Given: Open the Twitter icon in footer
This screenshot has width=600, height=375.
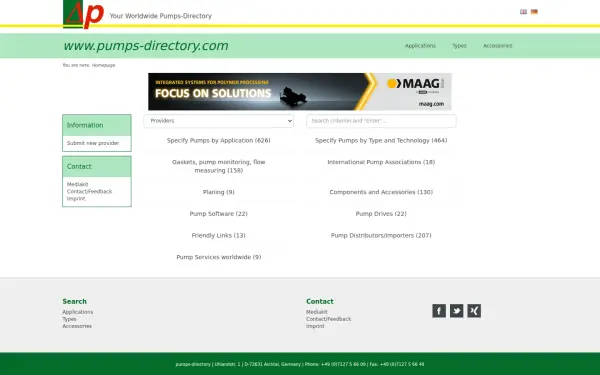Looking at the screenshot, I should [457, 311].
